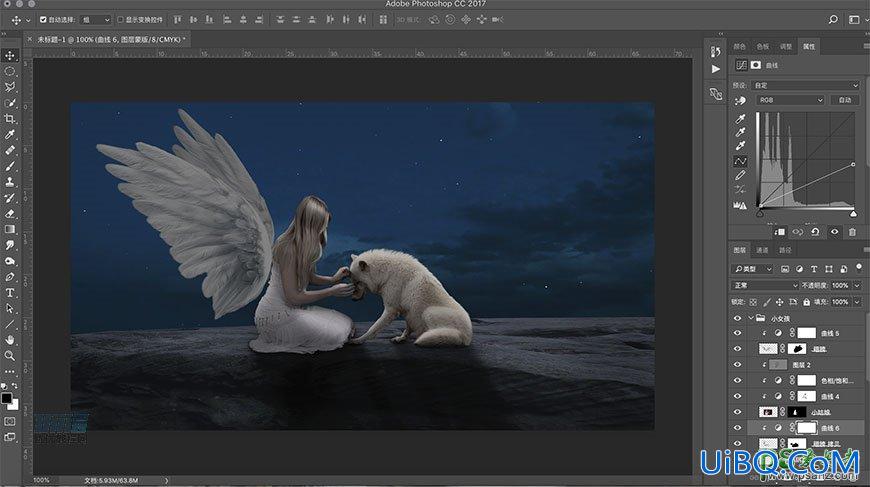The width and height of the screenshot is (870, 487).
Task: Delete the adjustment layer with the trash icon
Action: pyautogui.click(x=852, y=232)
